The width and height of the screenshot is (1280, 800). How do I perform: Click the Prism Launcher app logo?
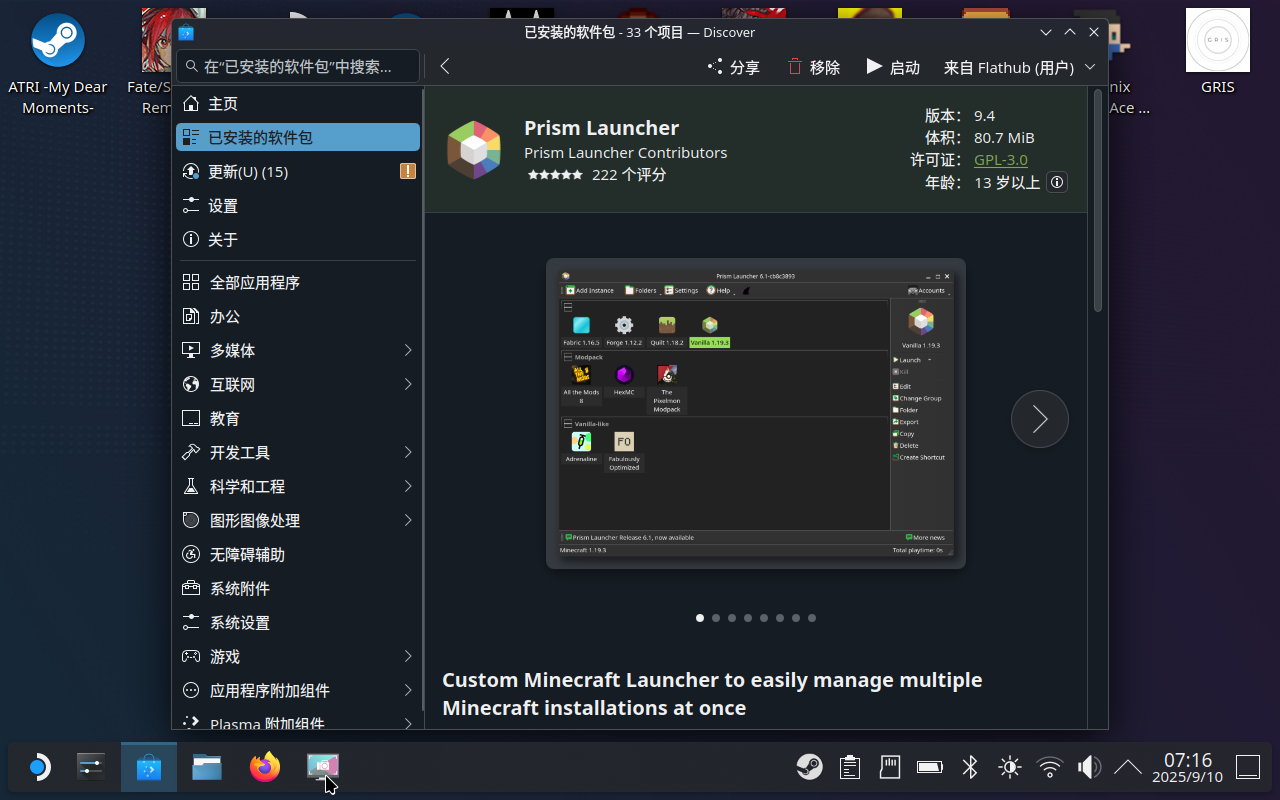474,150
